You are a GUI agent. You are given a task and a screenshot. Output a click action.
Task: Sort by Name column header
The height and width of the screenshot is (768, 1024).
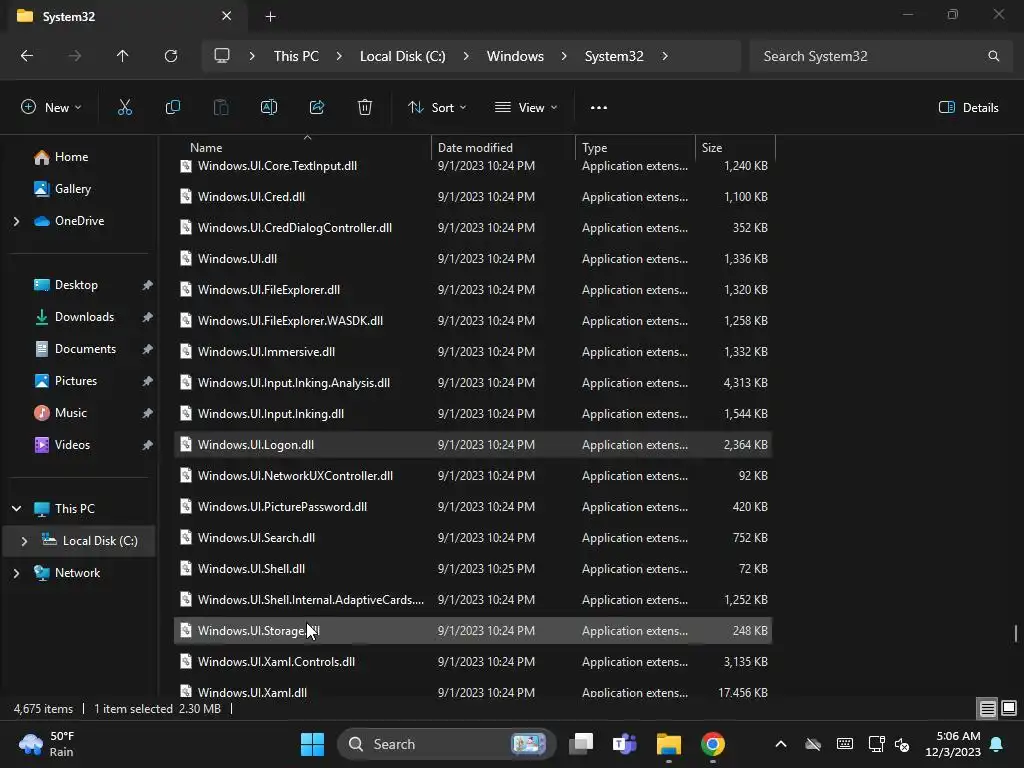point(303,148)
